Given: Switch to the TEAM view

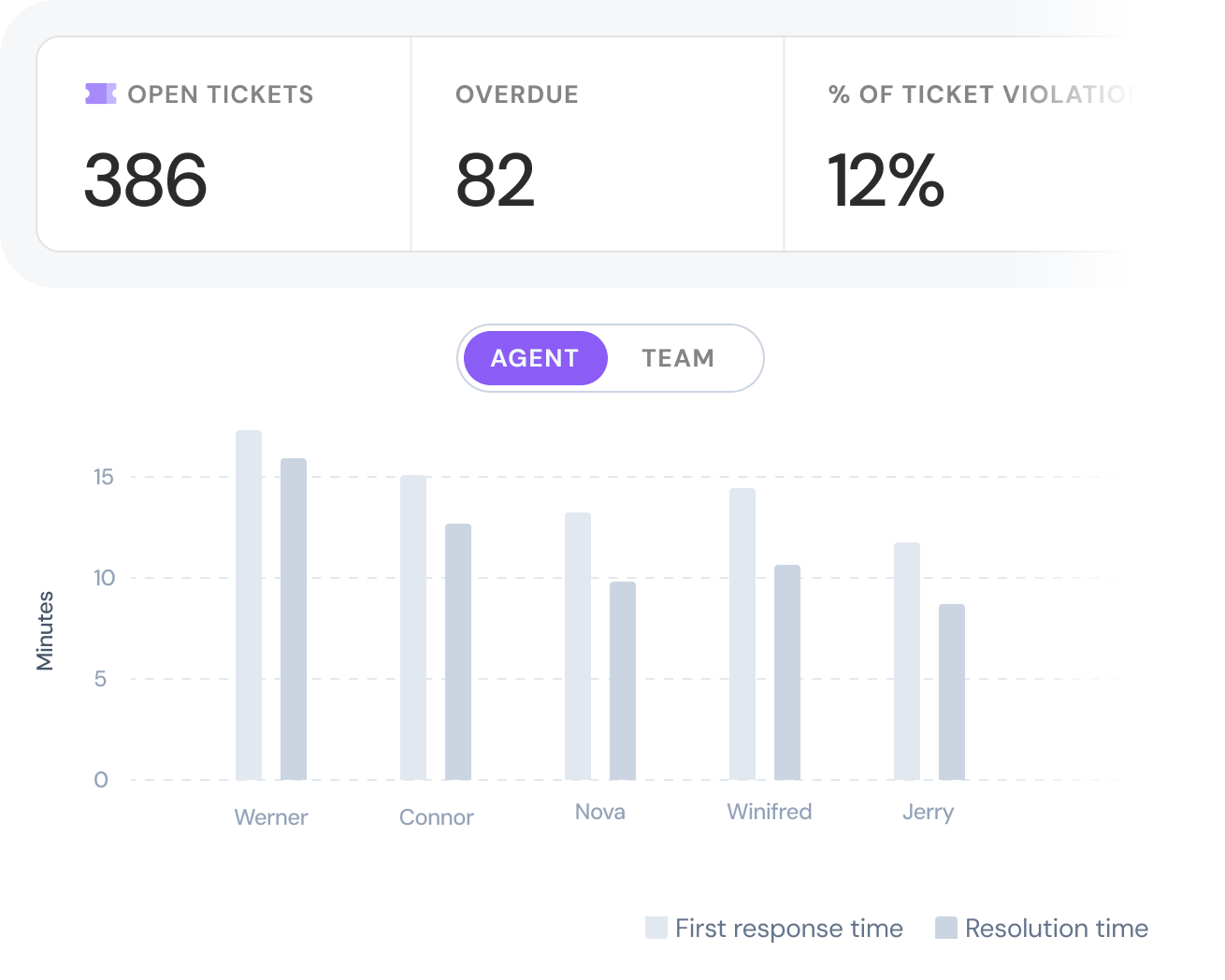Looking at the screenshot, I should click(x=678, y=357).
